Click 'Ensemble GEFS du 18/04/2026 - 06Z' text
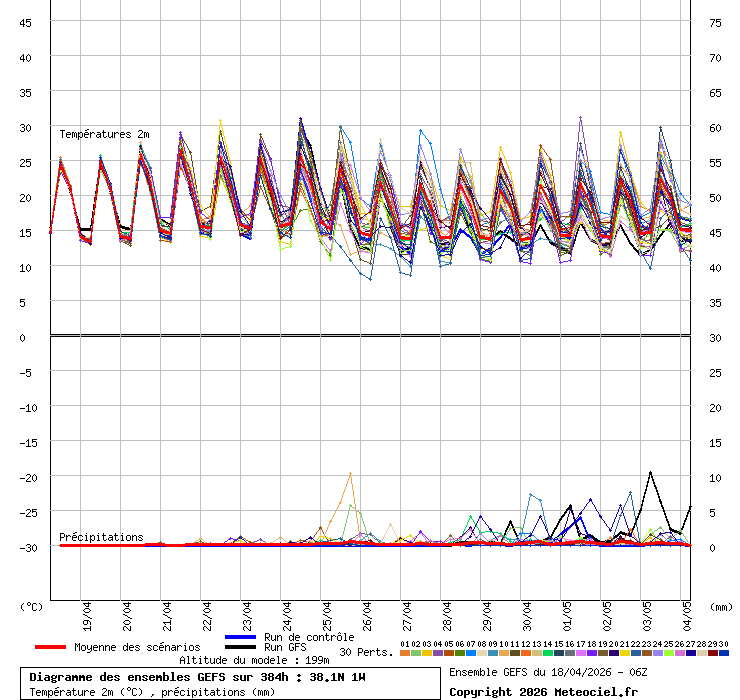This screenshot has height=700, width=740. [x=547, y=672]
